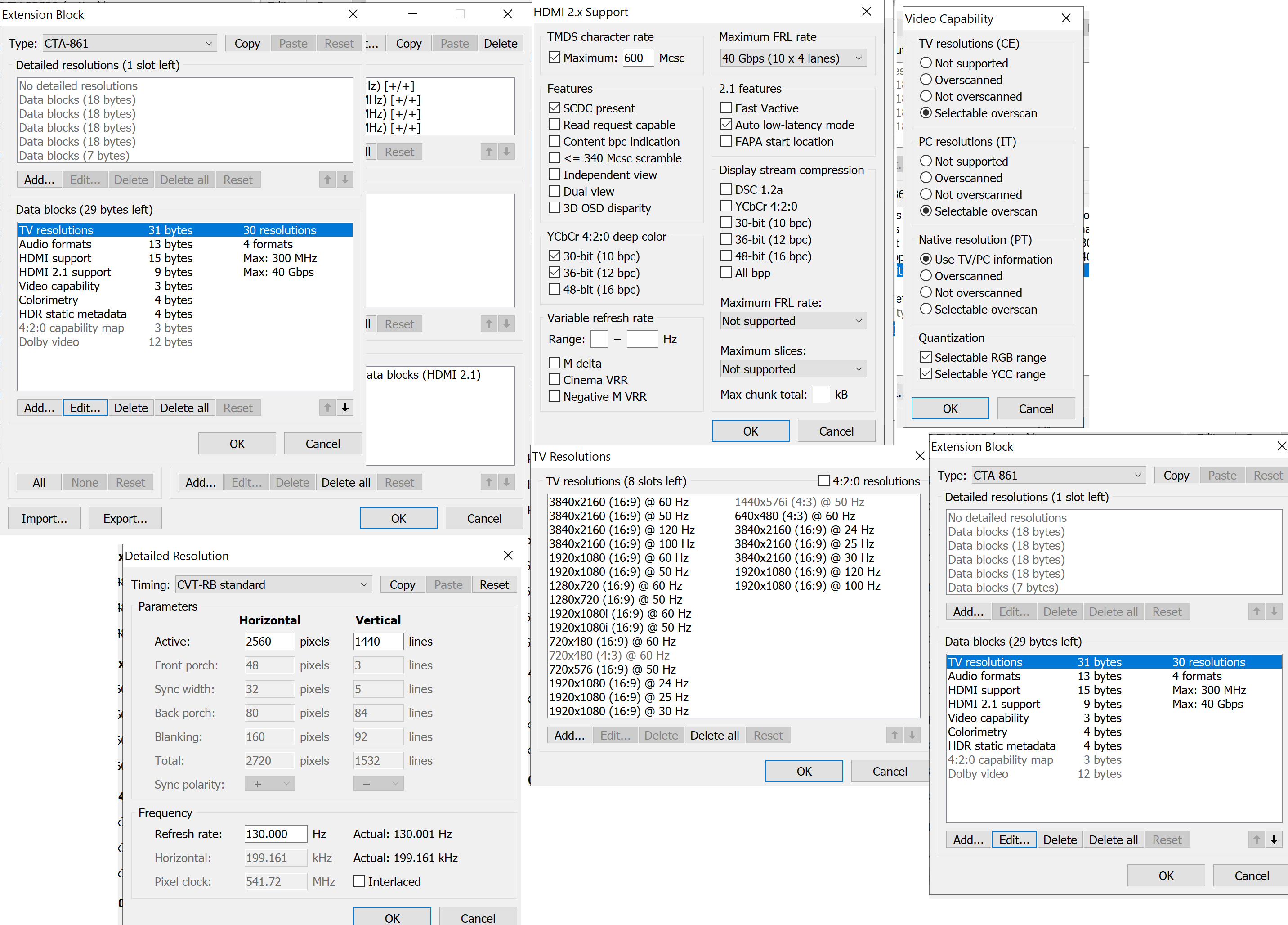Screen dimensions: 1288x925
Task: Open the Maximum slices dropdown
Action: point(793,369)
